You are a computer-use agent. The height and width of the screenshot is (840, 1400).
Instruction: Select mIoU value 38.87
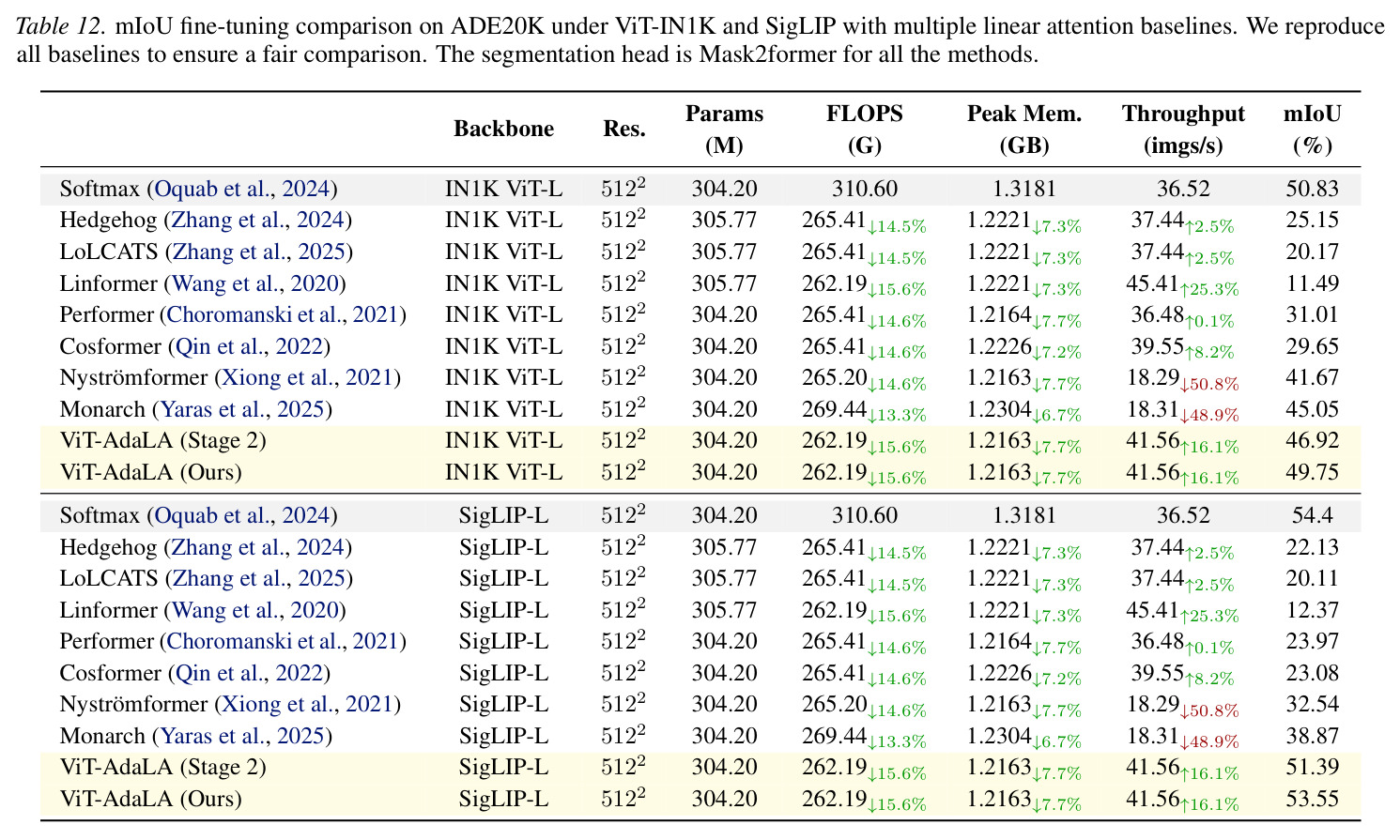click(x=1313, y=736)
